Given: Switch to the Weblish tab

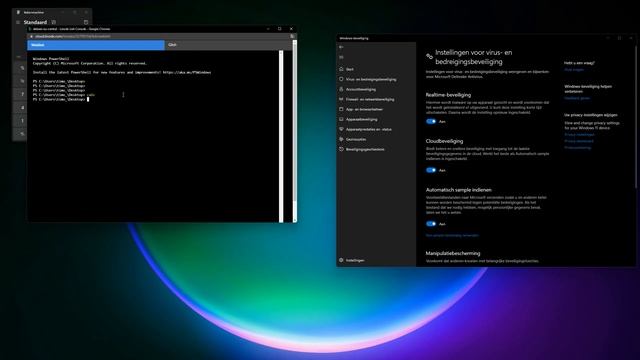Looking at the screenshot, I should point(96,45).
